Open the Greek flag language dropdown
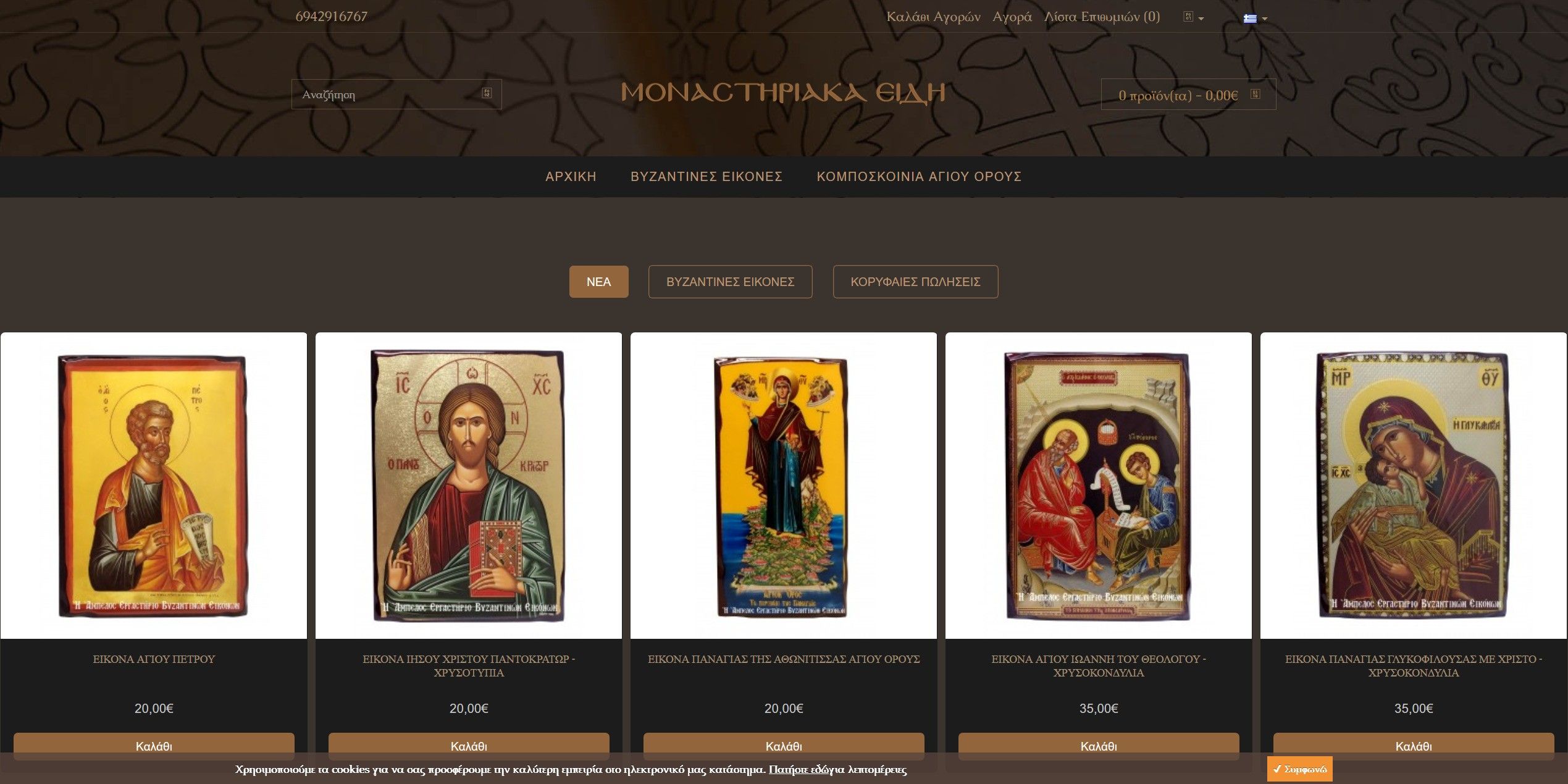The height and width of the screenshot is (784, 1568). point(1255,18)
